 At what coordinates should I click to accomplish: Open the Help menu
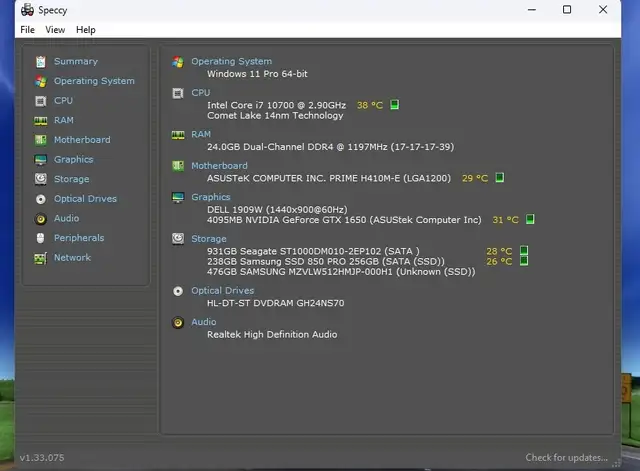86,30
